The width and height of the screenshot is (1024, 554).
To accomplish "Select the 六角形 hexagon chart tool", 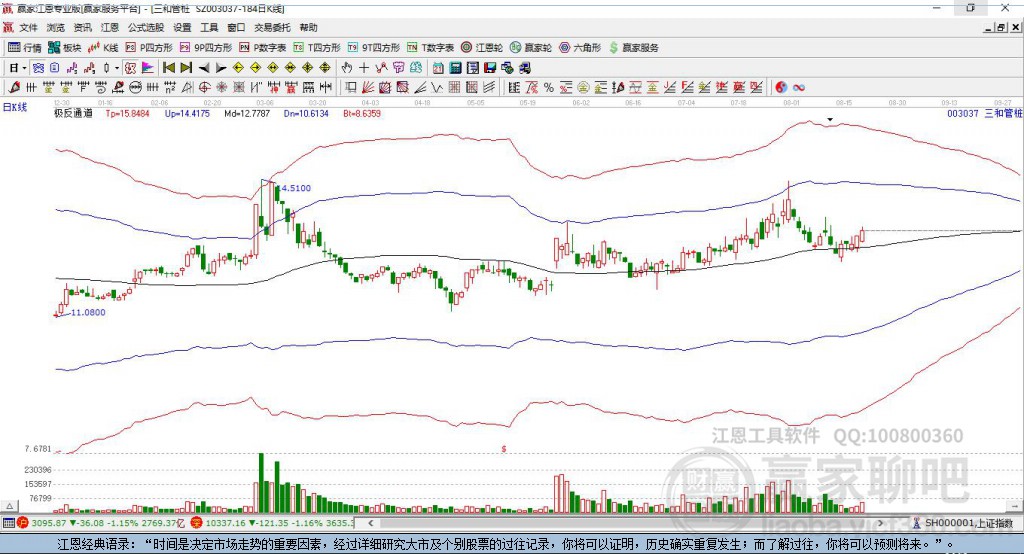I will pyautogui.click(x=580, y=48).
